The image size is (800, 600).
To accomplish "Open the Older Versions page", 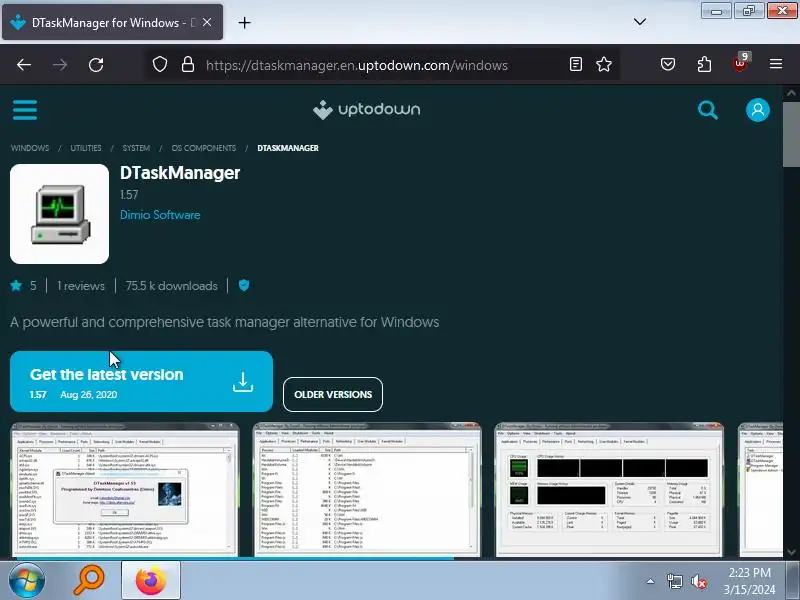I will pyautogui.click(x=333, y=394).
